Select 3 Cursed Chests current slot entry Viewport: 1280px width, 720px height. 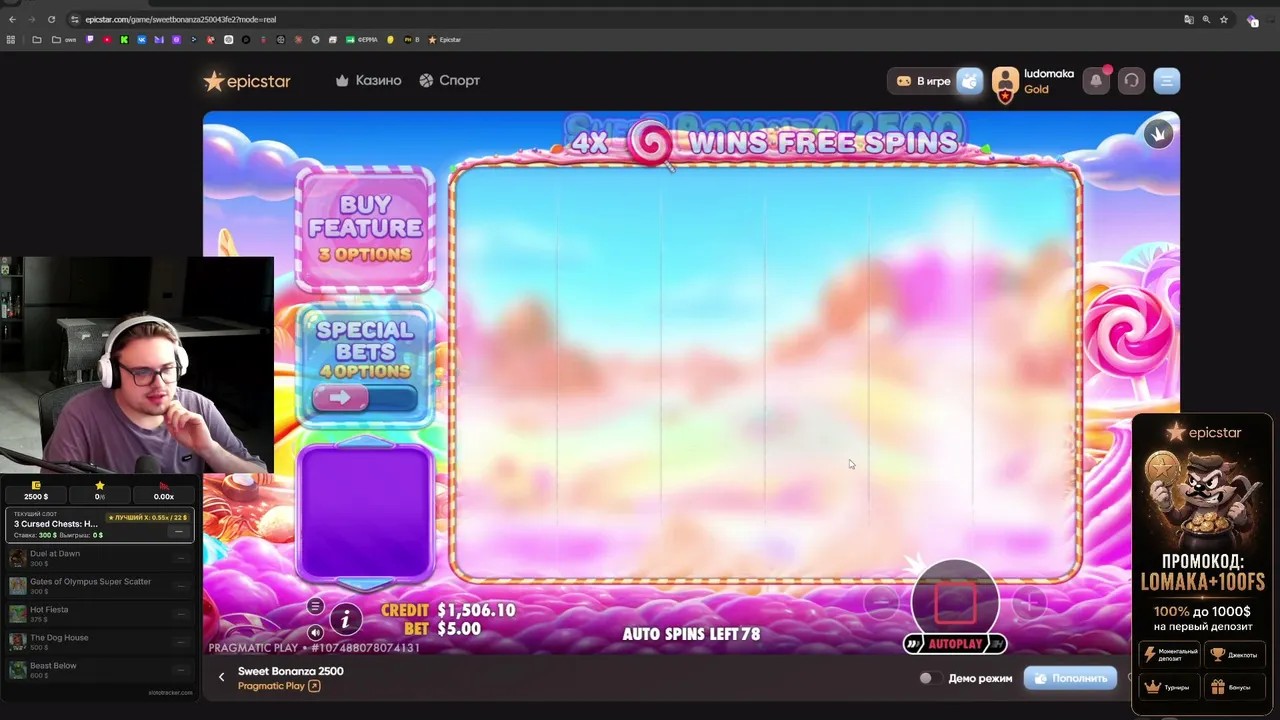100,524
